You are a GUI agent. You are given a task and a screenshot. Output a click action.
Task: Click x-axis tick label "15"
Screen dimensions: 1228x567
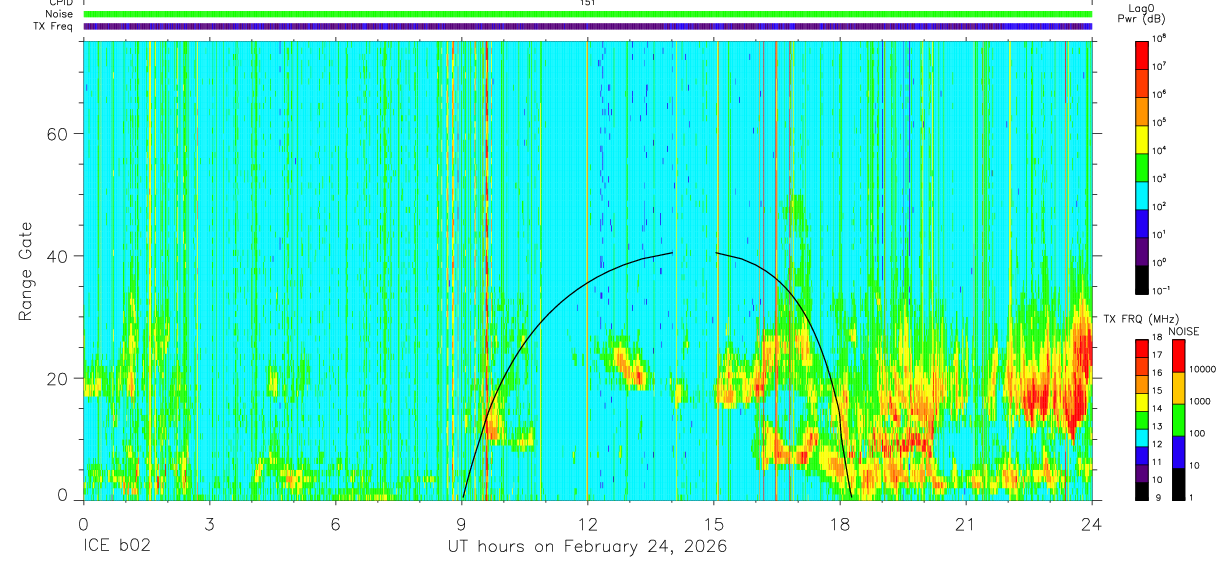coord(714,525)
